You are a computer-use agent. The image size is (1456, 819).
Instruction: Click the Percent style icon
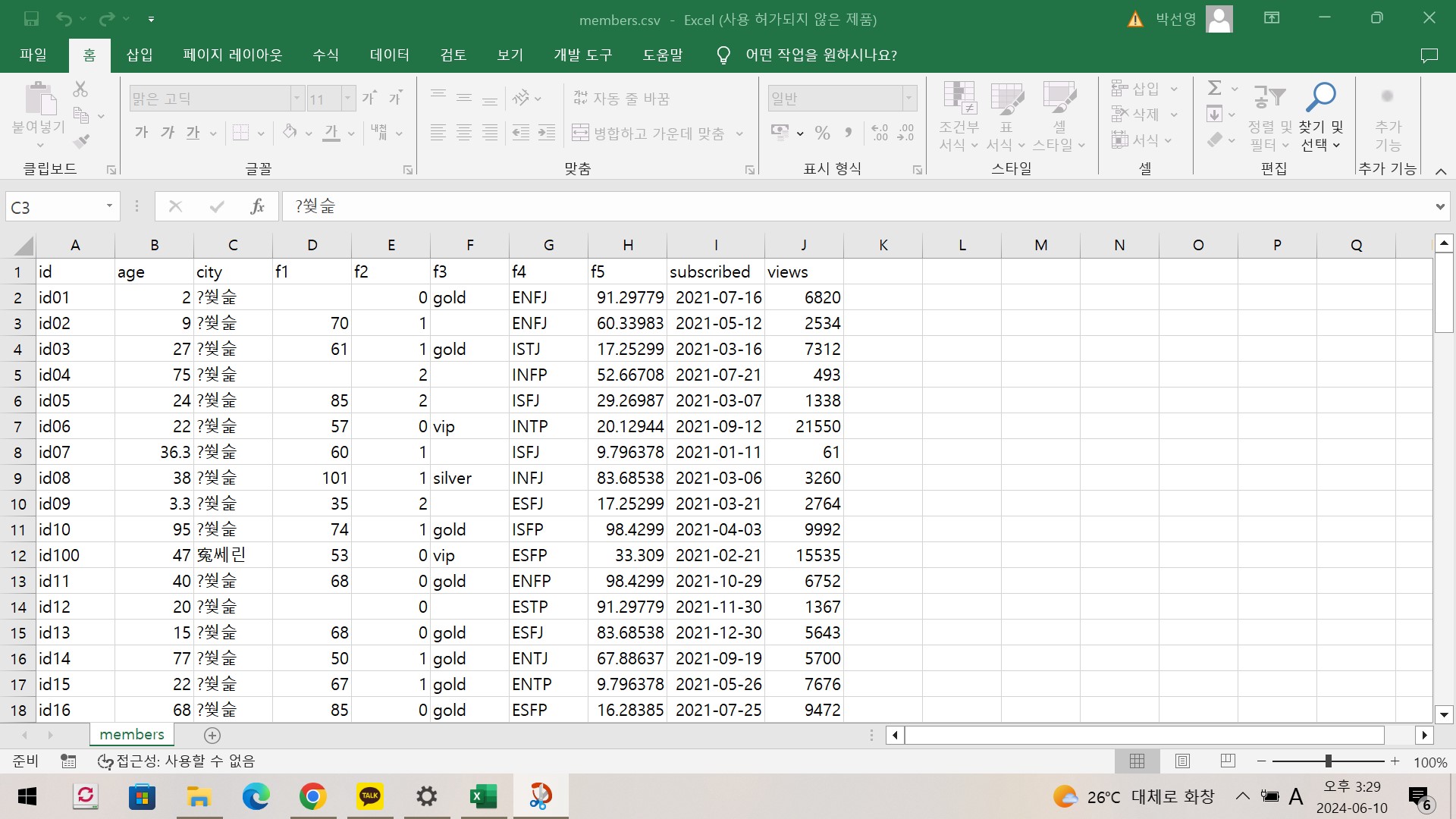pyautogui.click(x=822, y=133)
